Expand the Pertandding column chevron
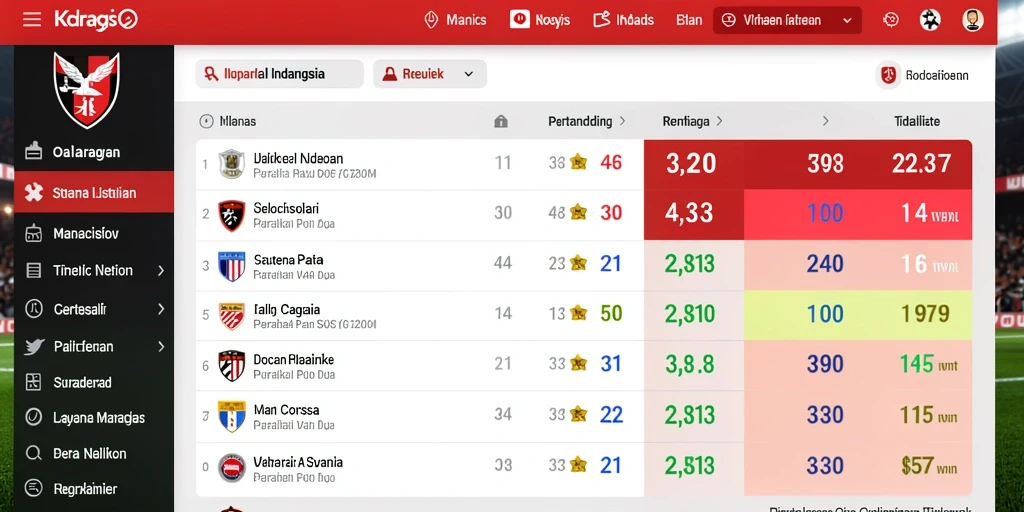This screenshot has height=512, width=1024. 622,121
